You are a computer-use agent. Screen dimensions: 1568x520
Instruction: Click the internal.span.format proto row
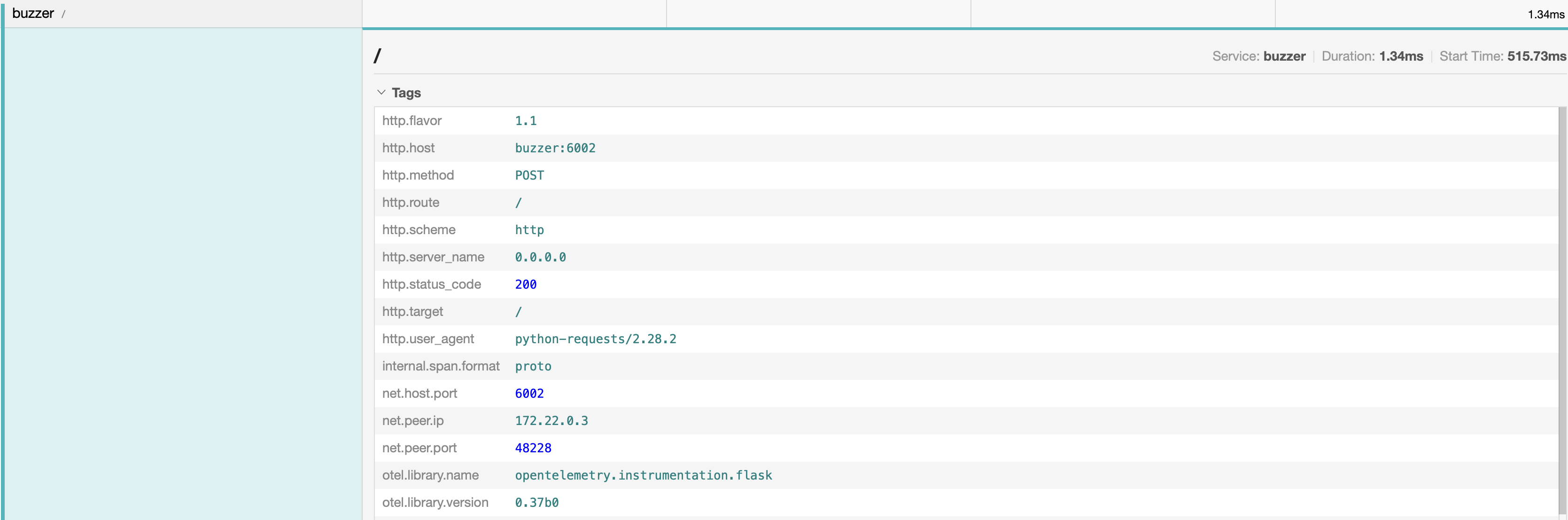pyautogui.click(x=966, y=366)
